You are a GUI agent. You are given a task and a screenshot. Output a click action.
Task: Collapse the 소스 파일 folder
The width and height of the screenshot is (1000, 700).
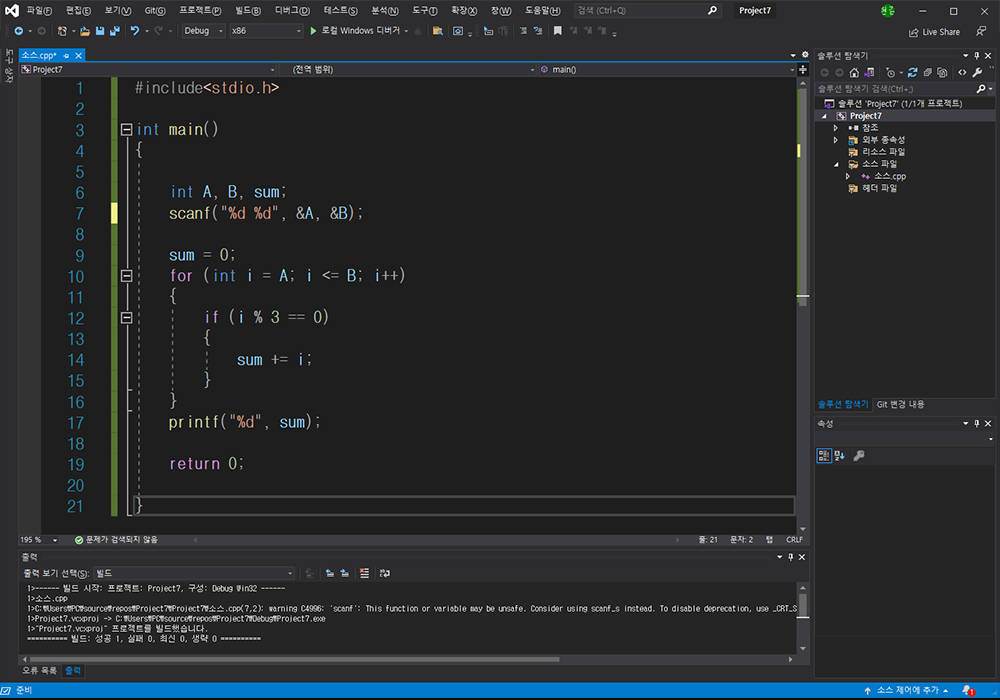pos(836,164)
